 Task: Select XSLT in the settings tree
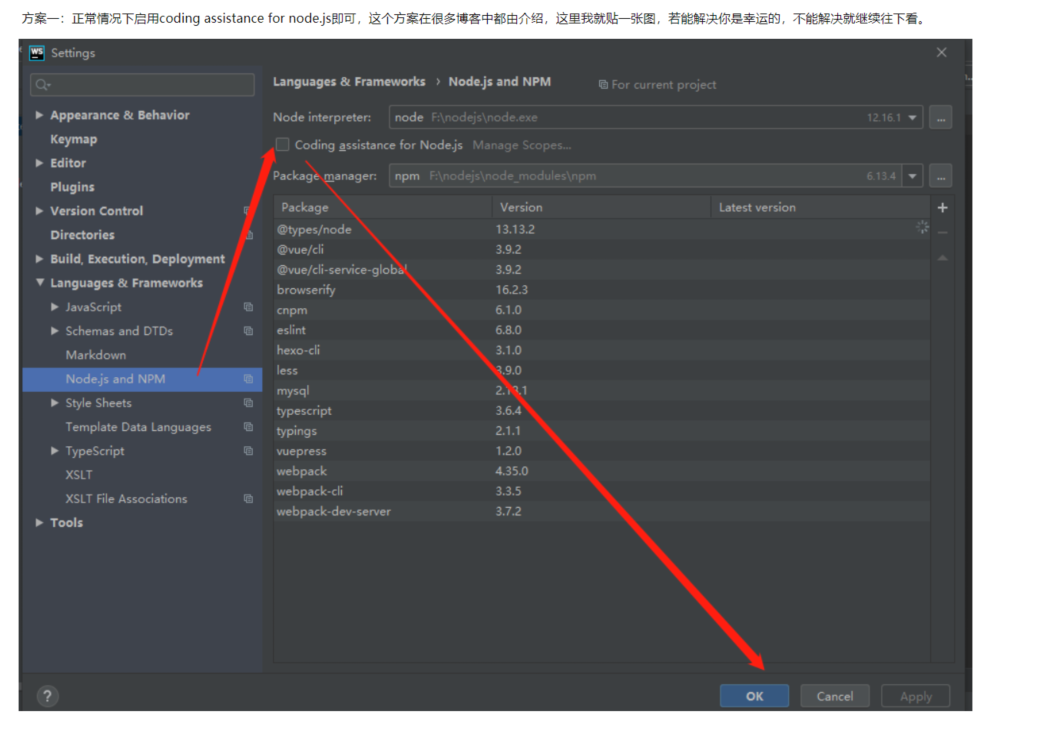[x=79, y=474]
